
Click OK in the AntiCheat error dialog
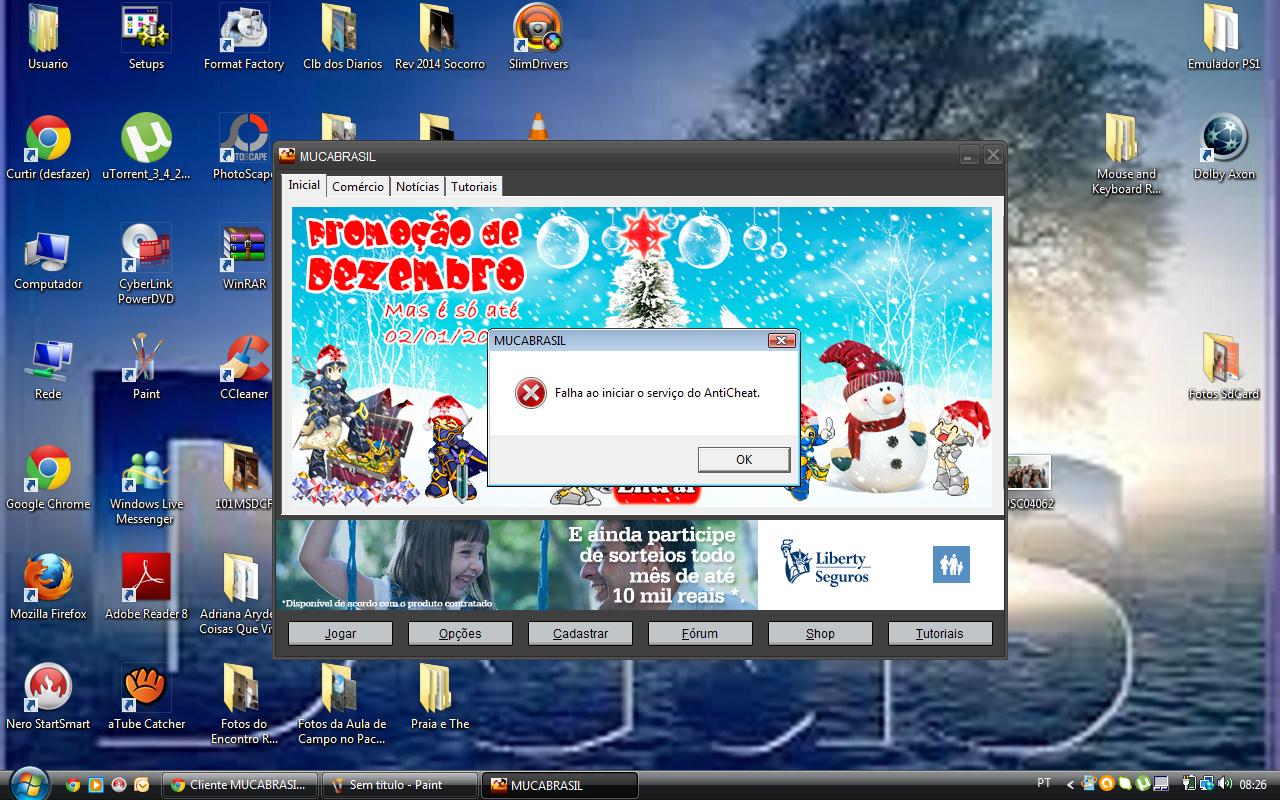743,459
